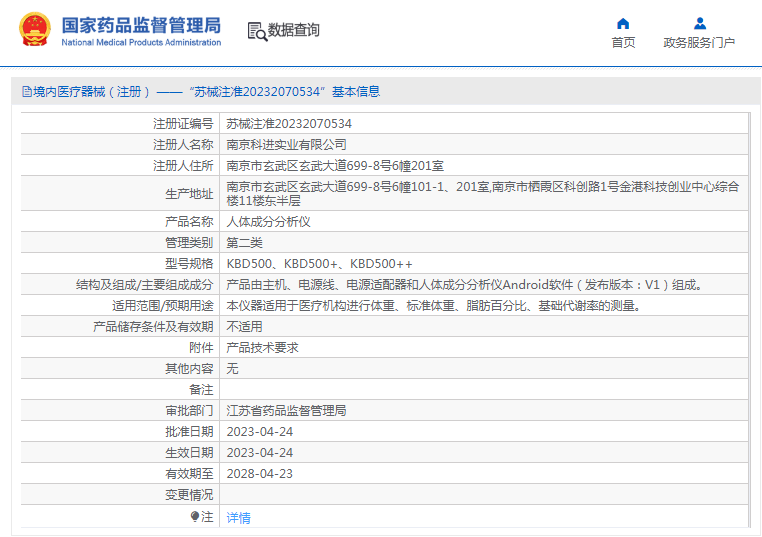Select the 结构及组成 description text

pyautogui.click(x=465, y=285)
